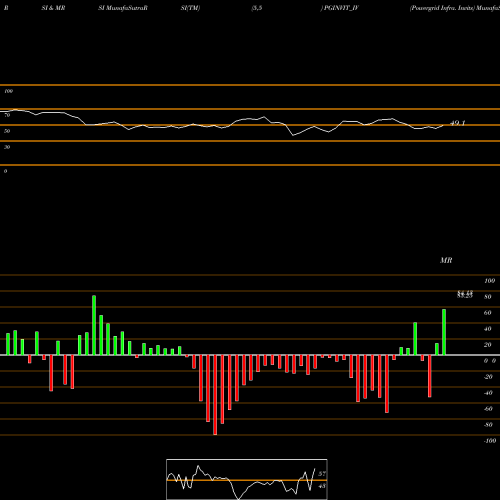Click the 57 value in mini chart
This screenshot has width=500, height=500.
[322, 474]
